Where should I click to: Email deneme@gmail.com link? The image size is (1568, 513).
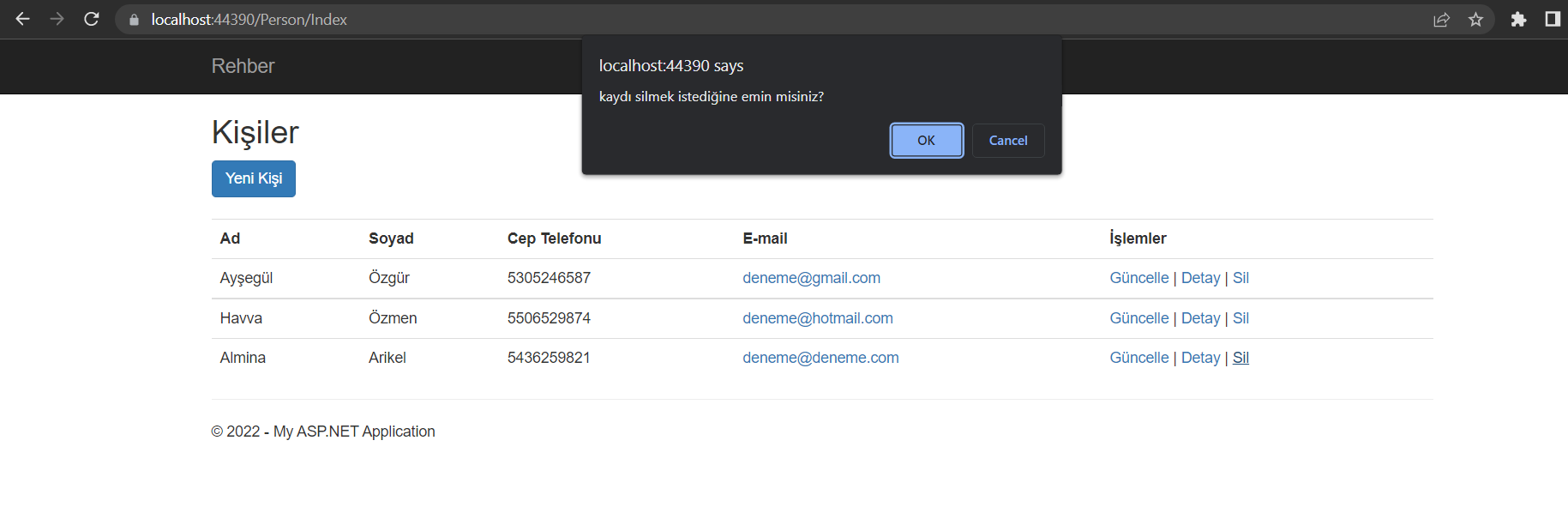(x=811, y=278)
